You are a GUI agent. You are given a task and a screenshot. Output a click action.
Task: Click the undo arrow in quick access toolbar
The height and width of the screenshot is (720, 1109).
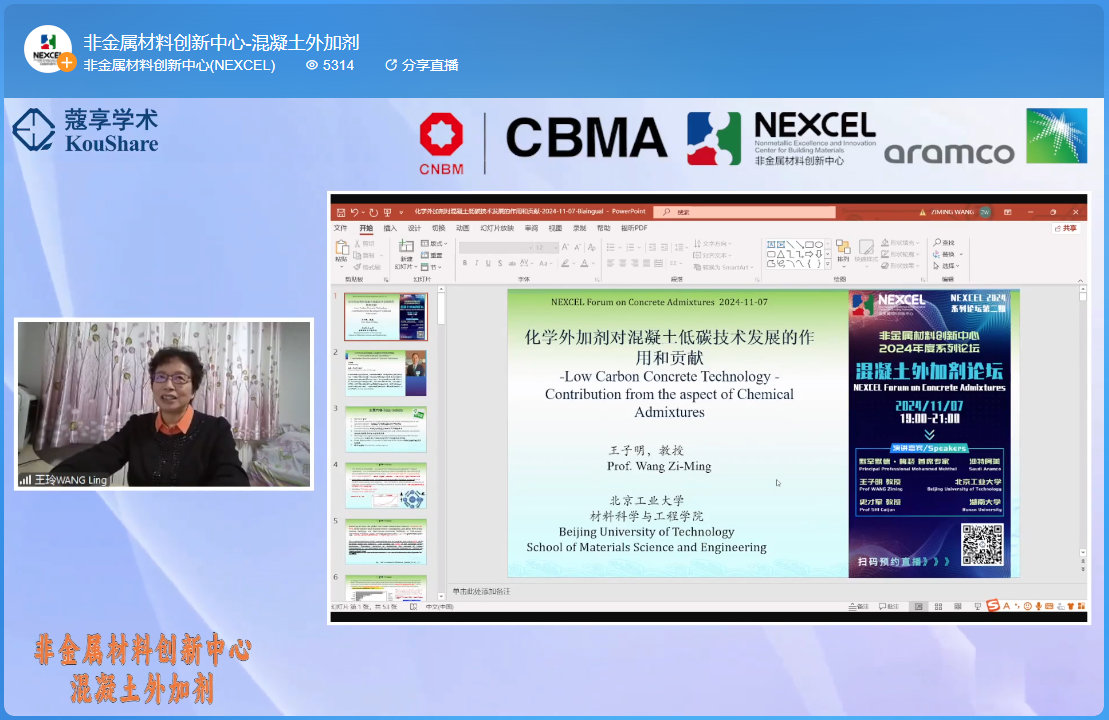point(355,212)
